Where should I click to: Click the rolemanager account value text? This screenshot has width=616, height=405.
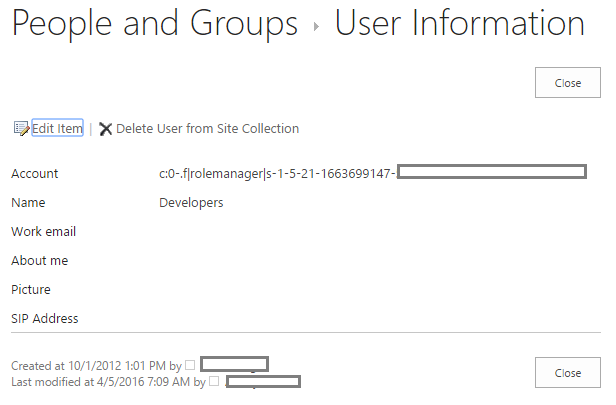click(277, 174)
